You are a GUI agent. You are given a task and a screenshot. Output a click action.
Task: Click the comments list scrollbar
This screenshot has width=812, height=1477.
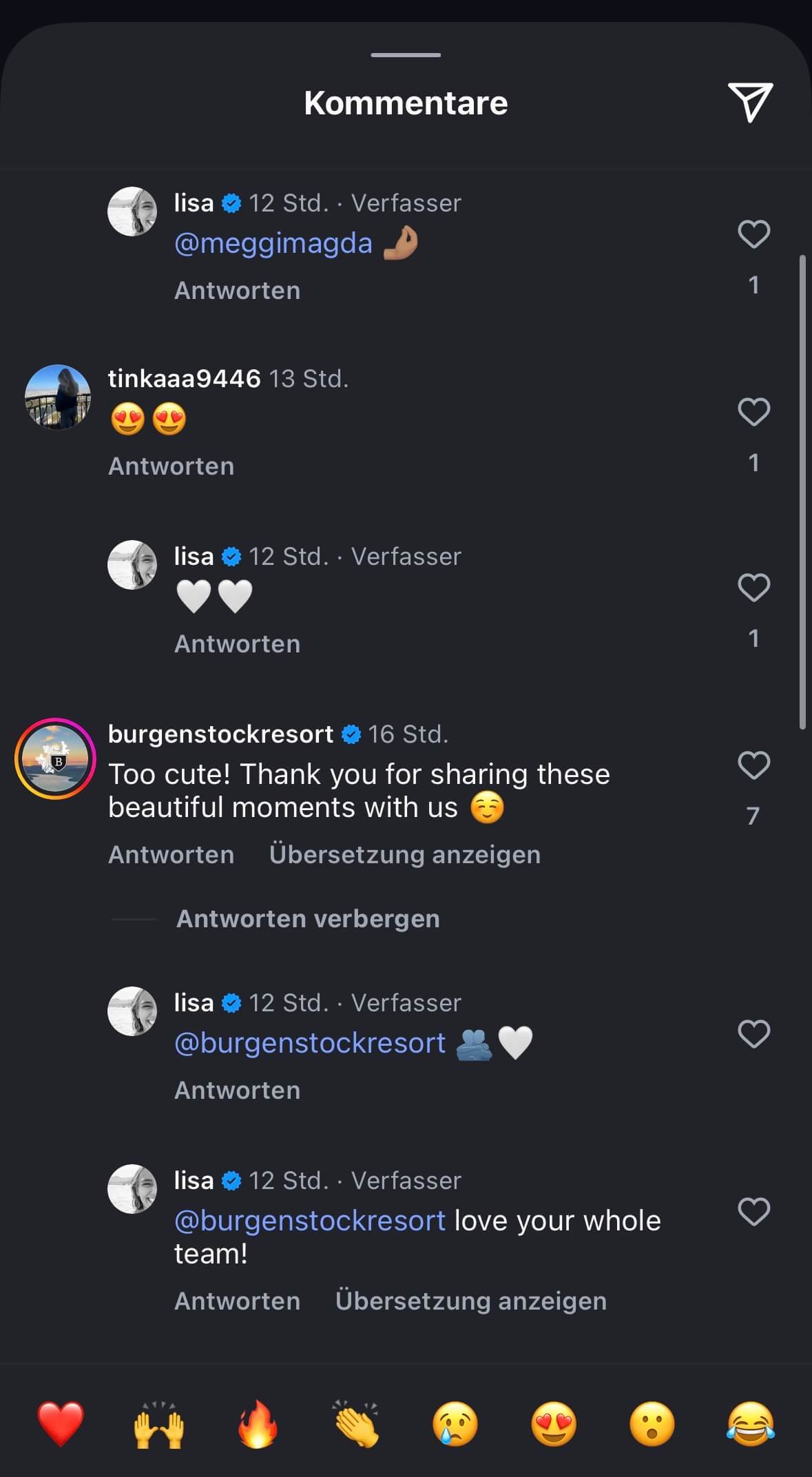[x=802, y=492]
